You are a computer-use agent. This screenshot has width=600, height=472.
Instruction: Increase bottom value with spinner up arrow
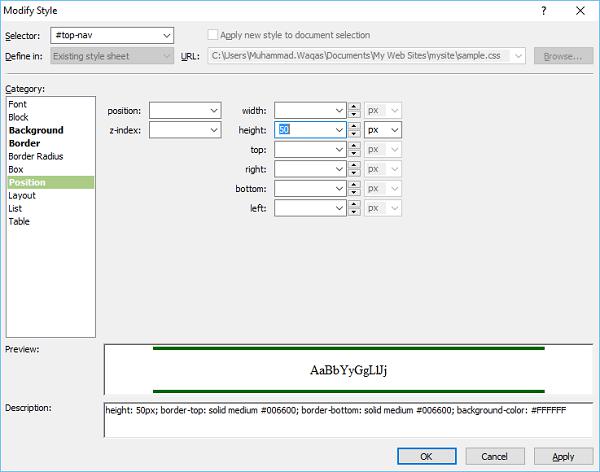pos(354,185)
